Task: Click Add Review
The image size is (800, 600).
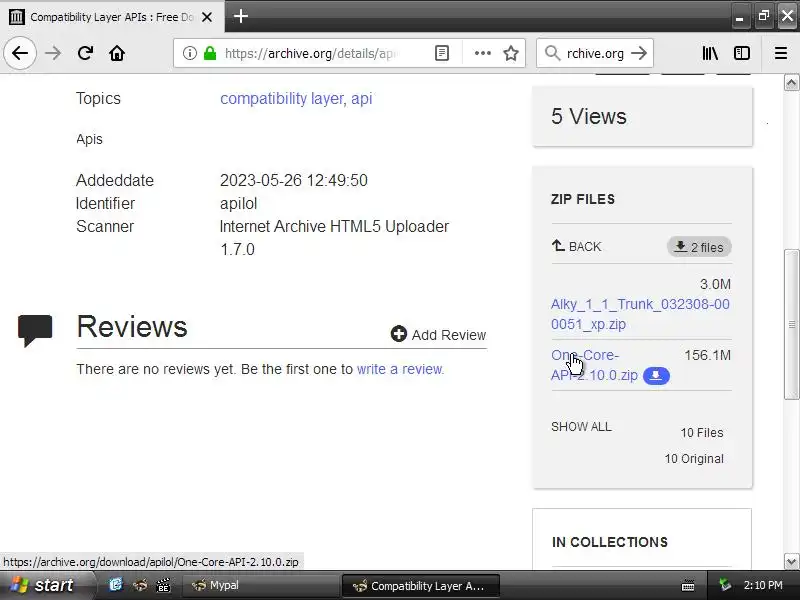Action: [438, 335]
